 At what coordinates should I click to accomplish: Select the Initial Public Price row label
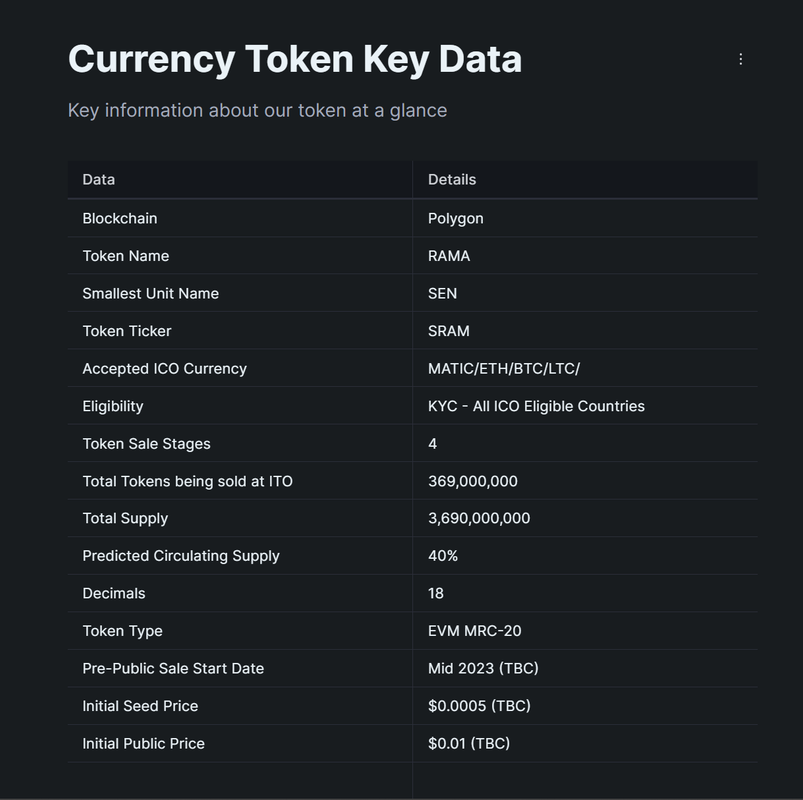coord(143,744)
